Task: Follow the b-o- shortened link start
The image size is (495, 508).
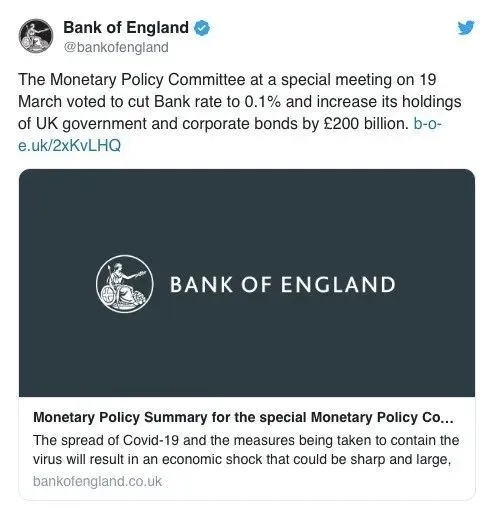Action: pyautogui.click(x=427, y=124)
